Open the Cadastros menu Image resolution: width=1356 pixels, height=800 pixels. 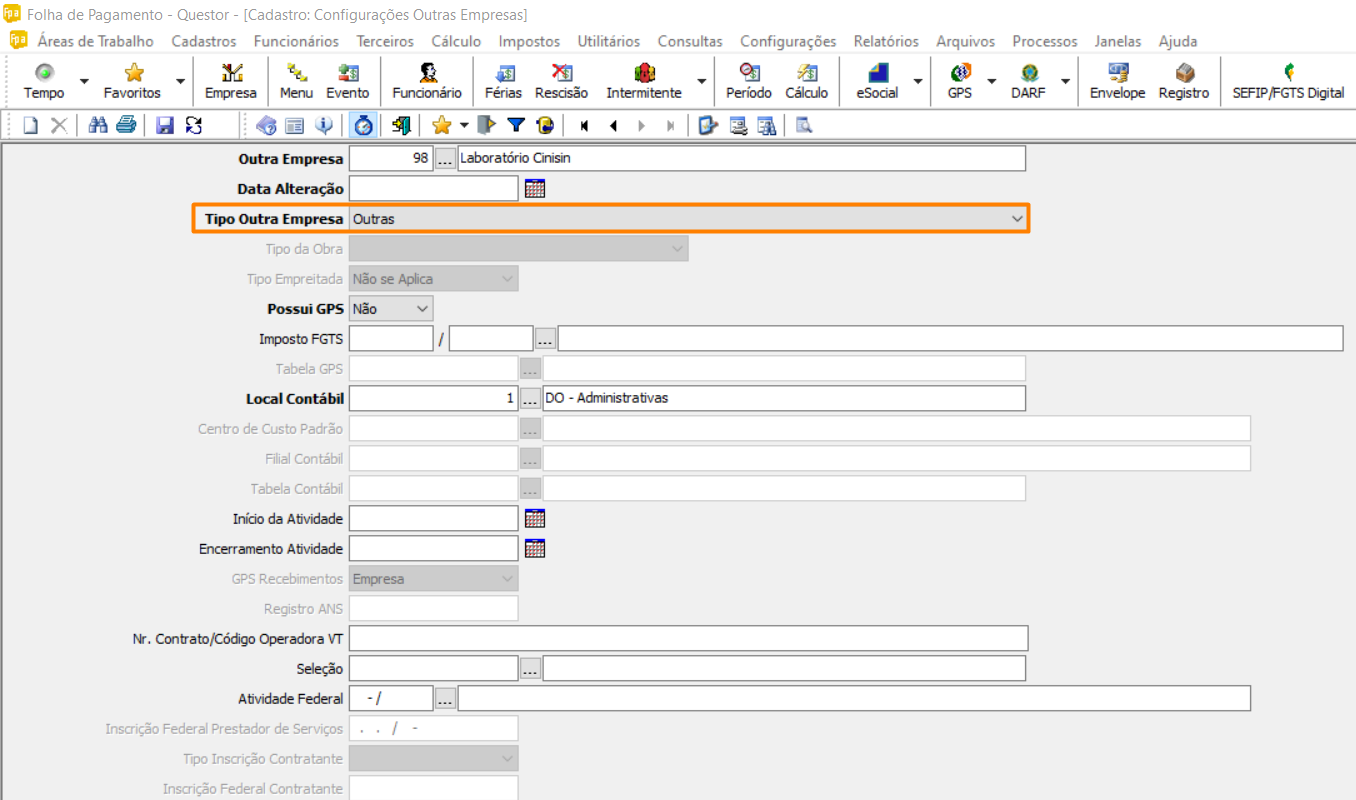tap(204, 41)
